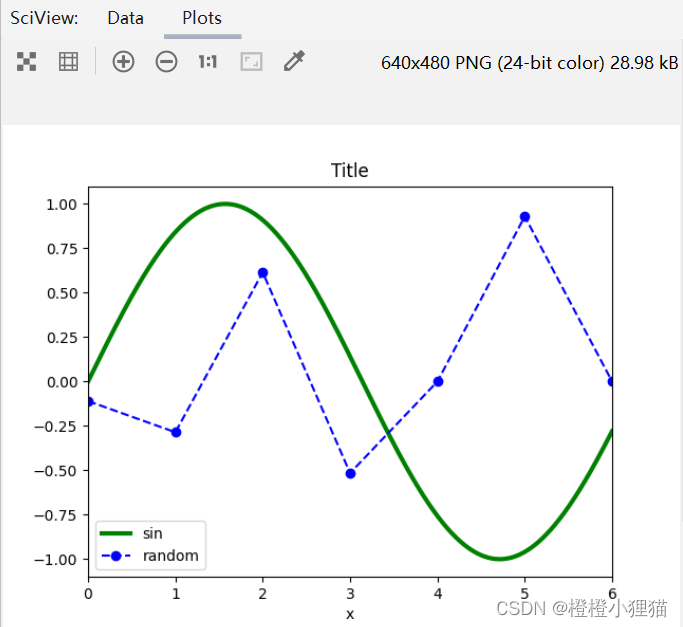Viewport: 683px width, 627px height.
Task: Toggle the transparency chessboard background
Action: point(27,62)
